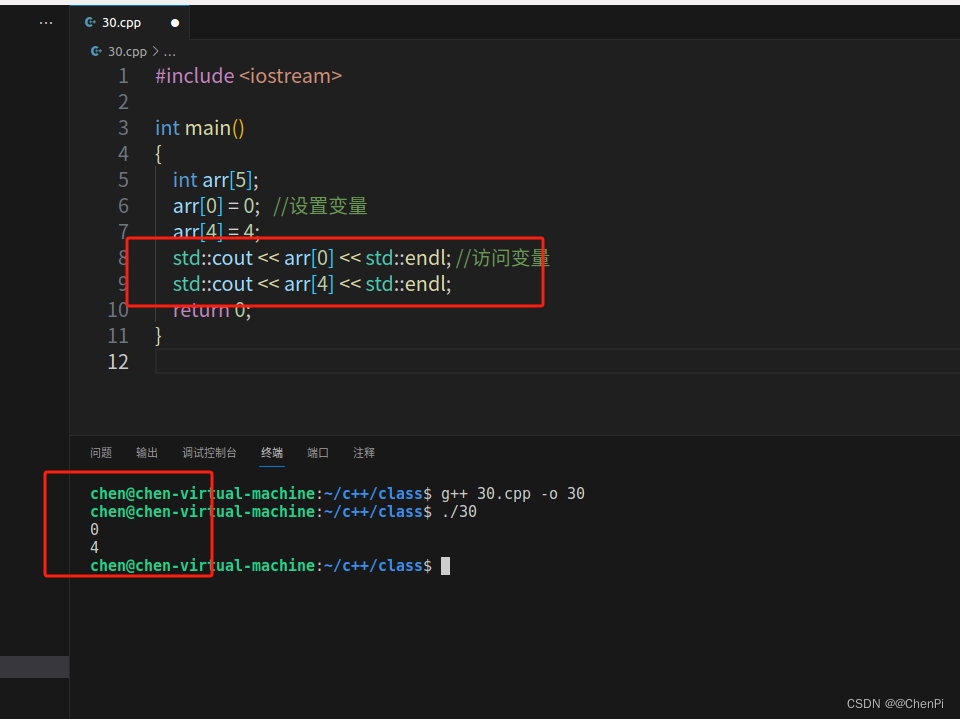Click the 'g++ 30.cpp -o 30' terminal command
This screenshot has width=960, height=719.
pyautogui.click(x=512, y=494)
